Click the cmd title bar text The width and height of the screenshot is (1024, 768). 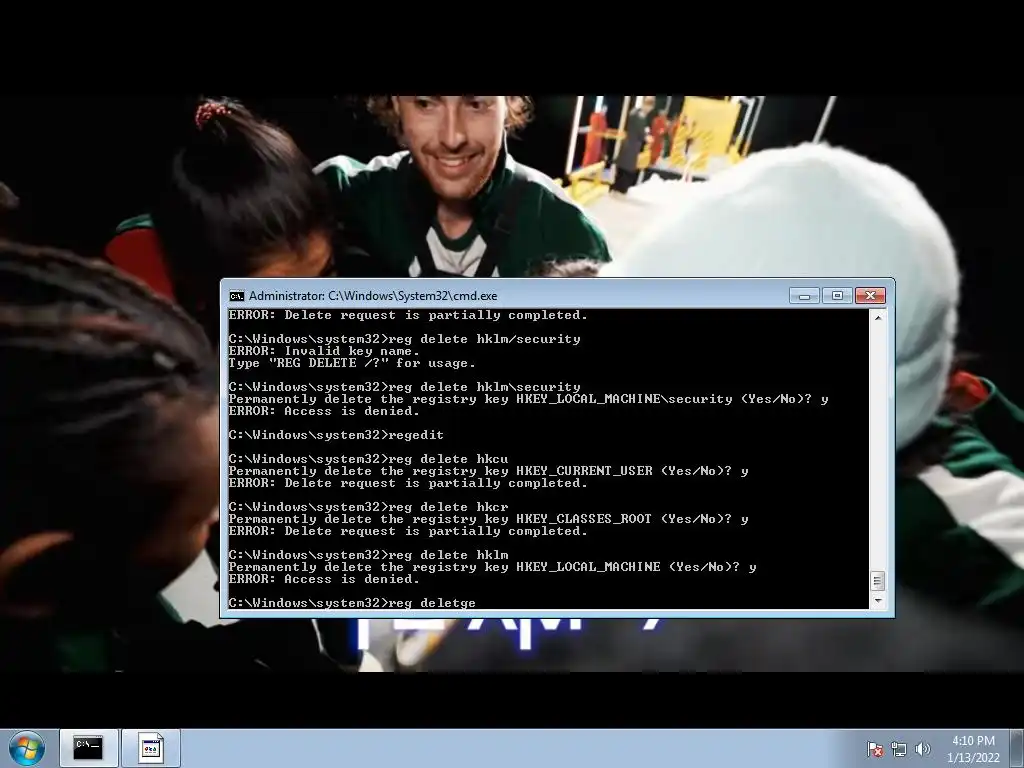click(373, 296)
